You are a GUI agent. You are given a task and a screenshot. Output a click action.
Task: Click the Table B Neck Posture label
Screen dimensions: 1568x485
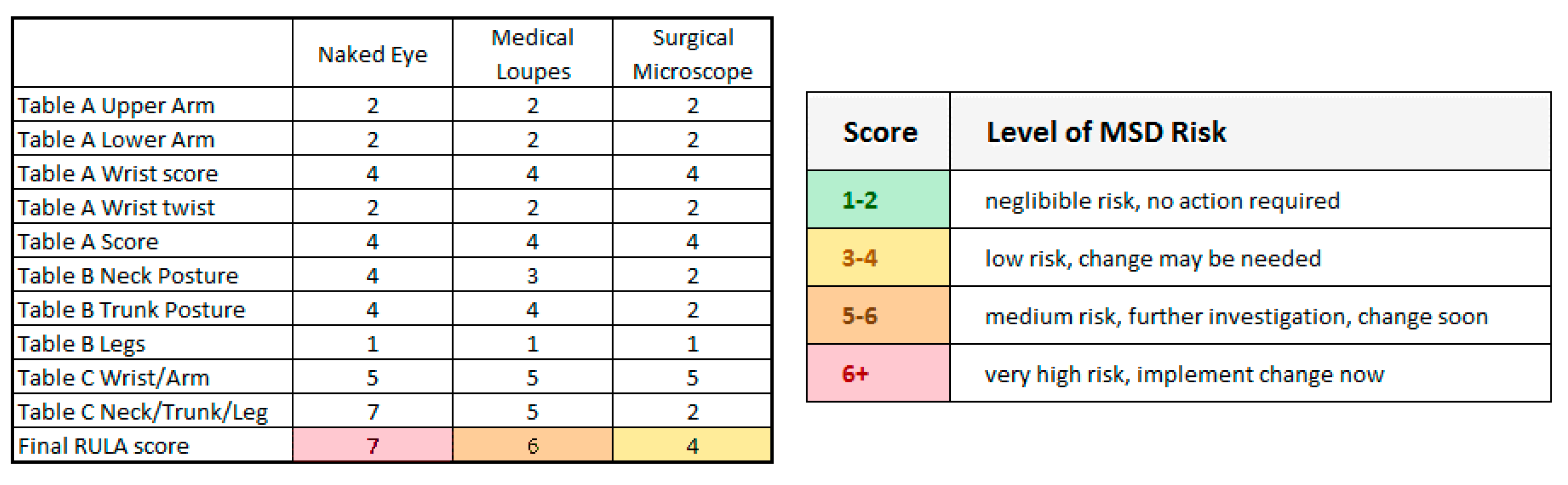[x=128, y=276]
